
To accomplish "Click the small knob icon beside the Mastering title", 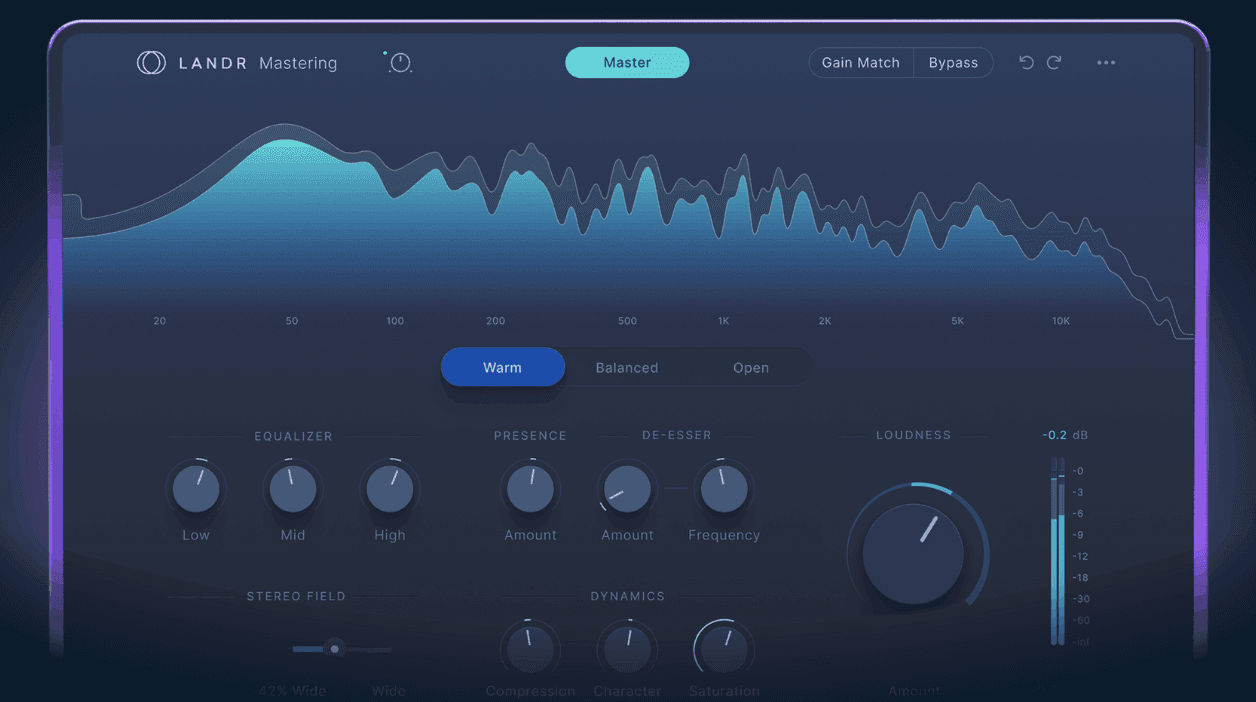I will pyautogui.click(x=398, y=62).
